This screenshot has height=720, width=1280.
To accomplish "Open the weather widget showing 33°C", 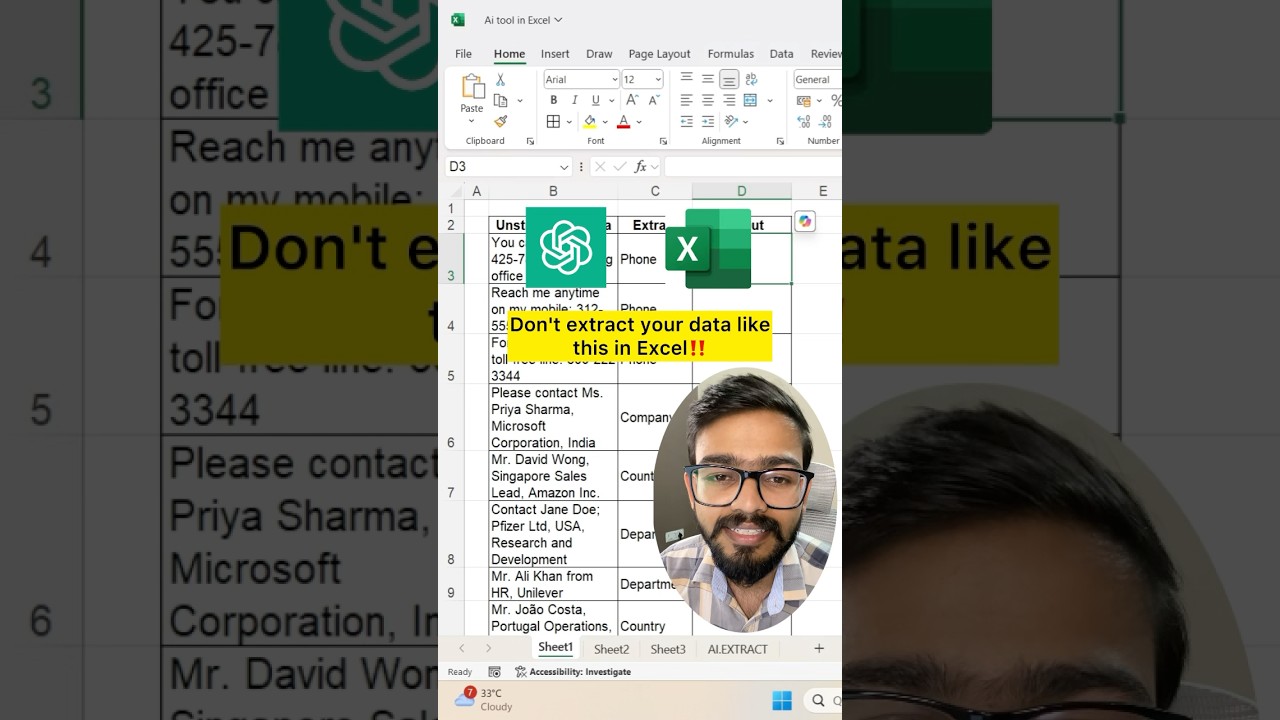I will (x=484, y=699).
